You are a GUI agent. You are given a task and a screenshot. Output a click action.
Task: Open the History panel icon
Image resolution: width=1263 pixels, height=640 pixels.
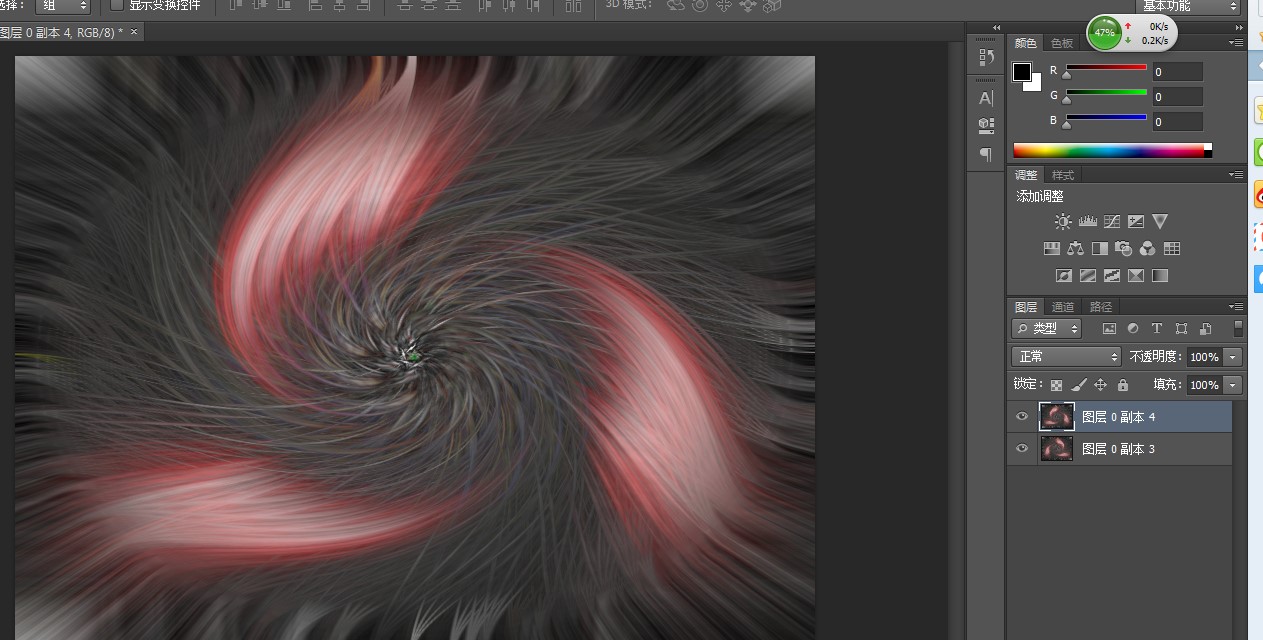click(986, 57)
